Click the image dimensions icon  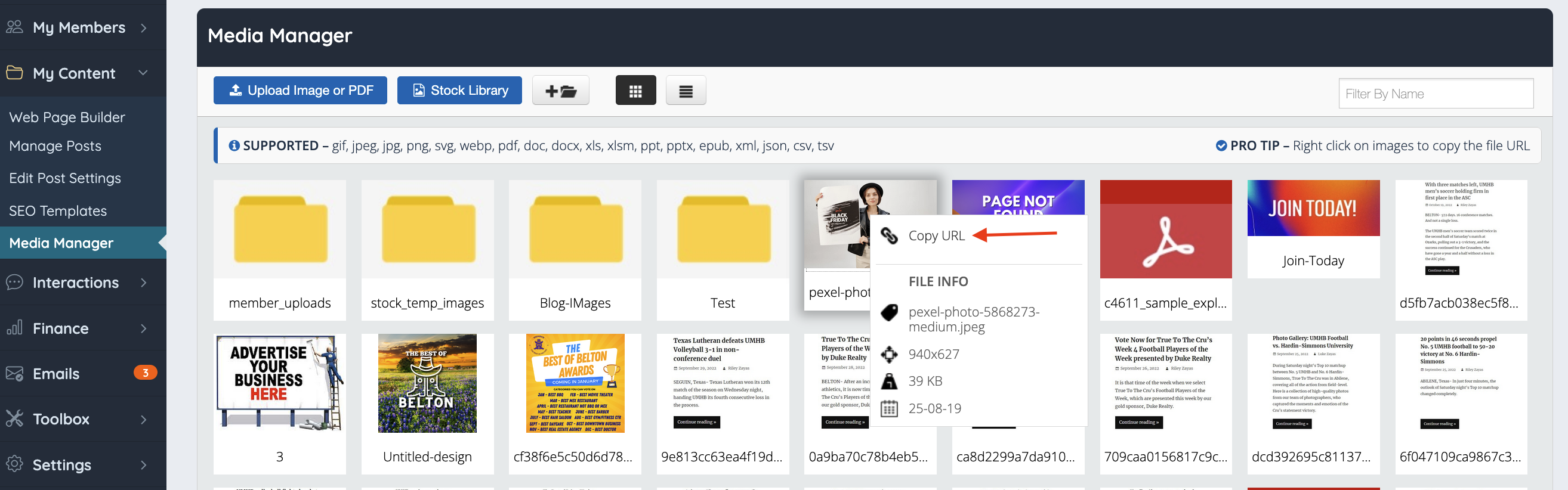click(x=889, y=355)
